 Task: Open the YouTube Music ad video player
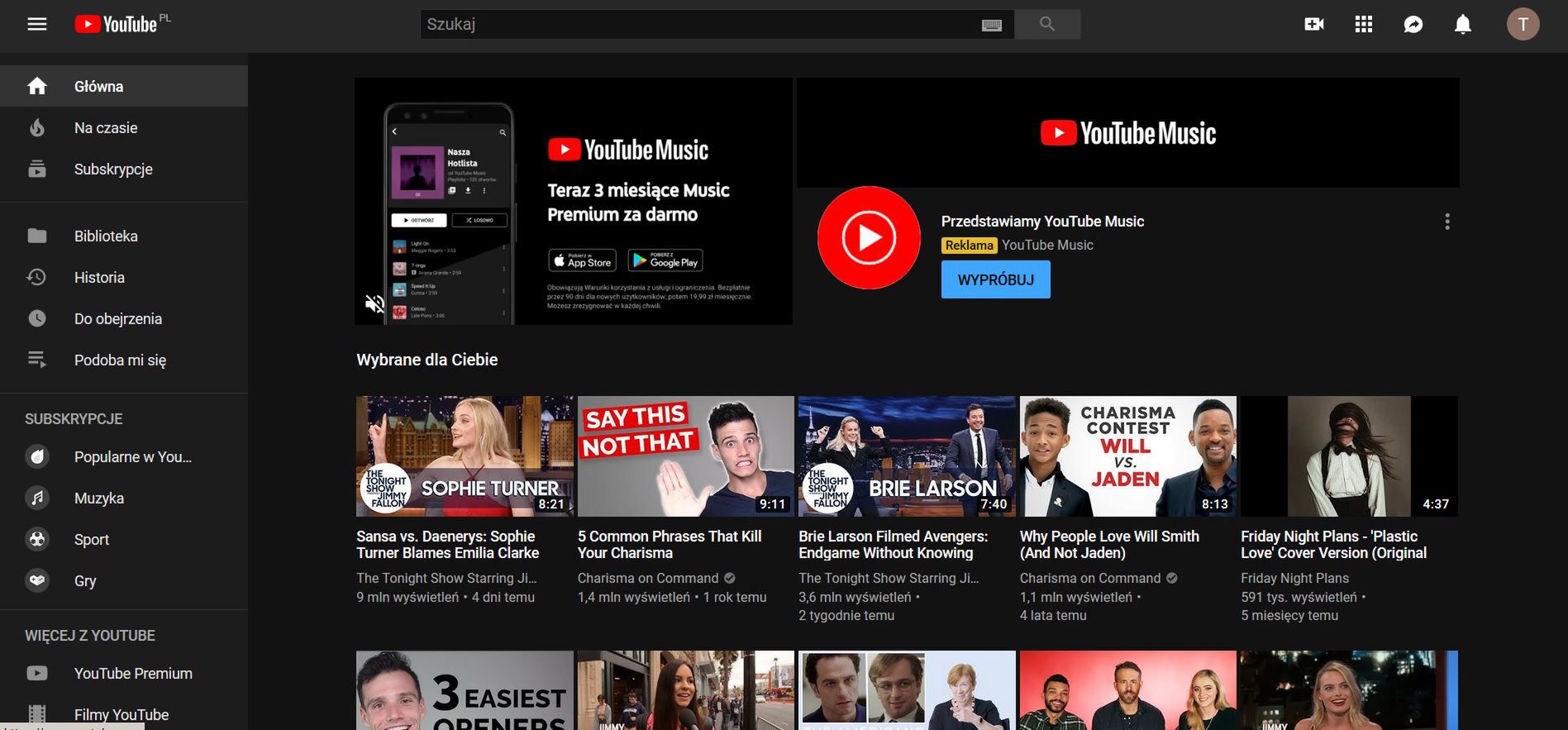click(574, 201)
